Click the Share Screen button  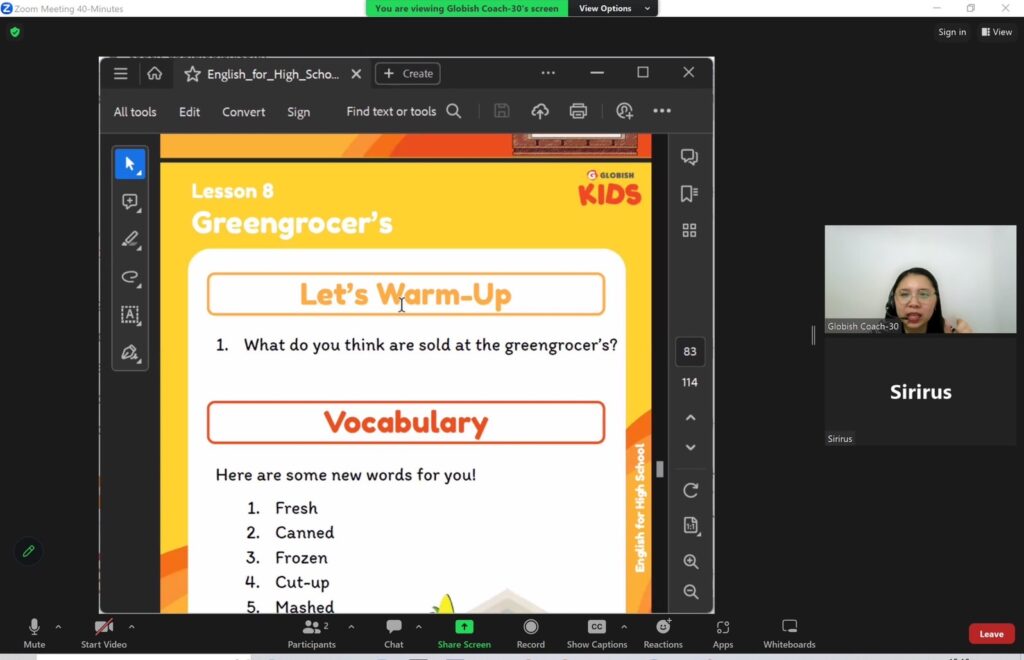pyautogui.click(x=464, y=632)
